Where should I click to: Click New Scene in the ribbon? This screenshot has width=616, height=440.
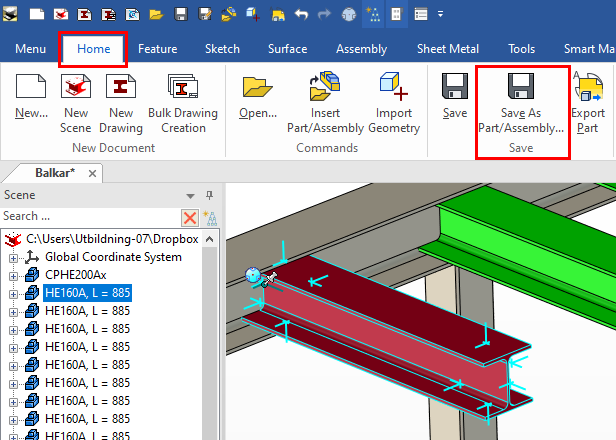(75, 103)
